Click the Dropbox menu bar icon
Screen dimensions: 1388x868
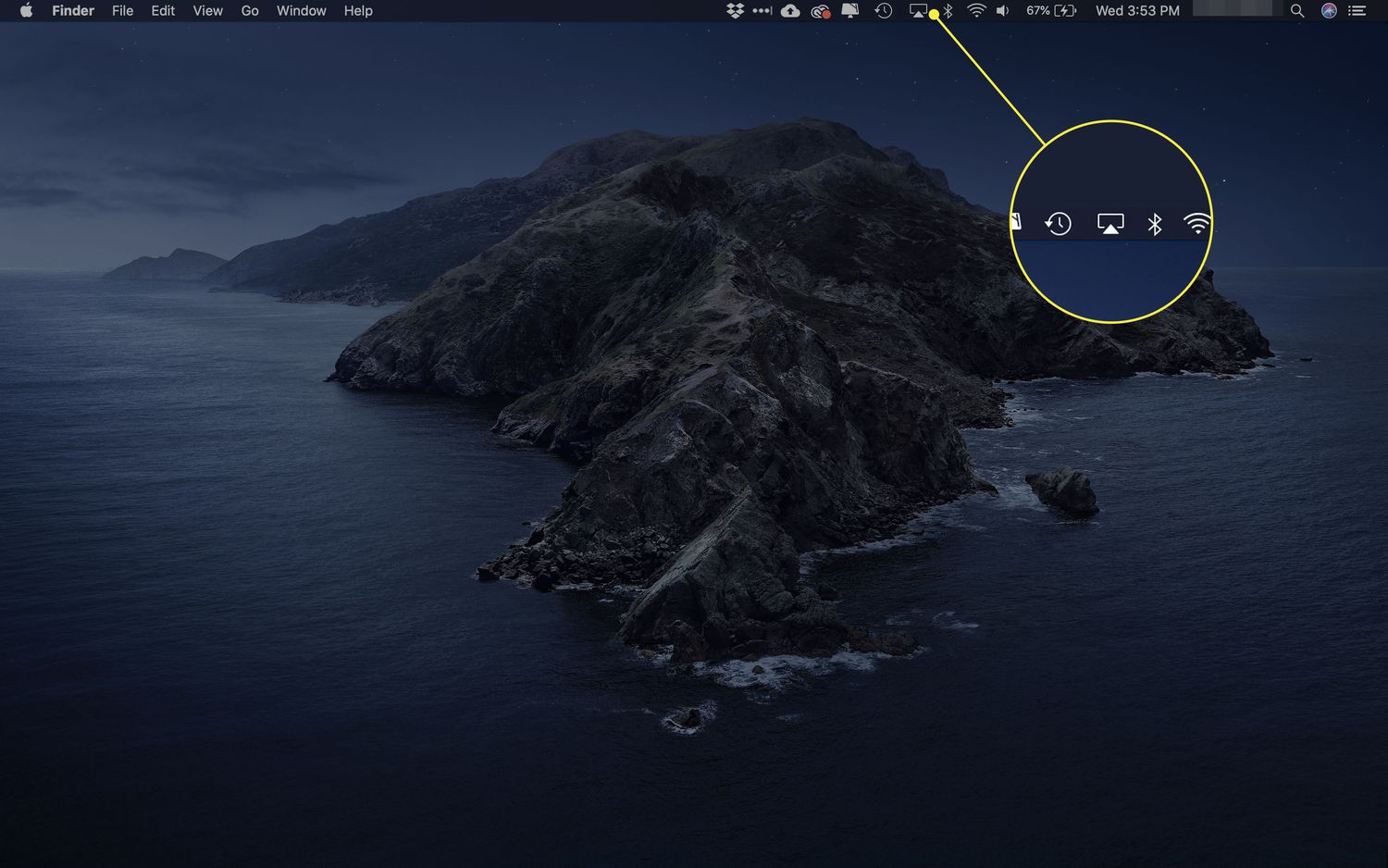tap(736, 11)
